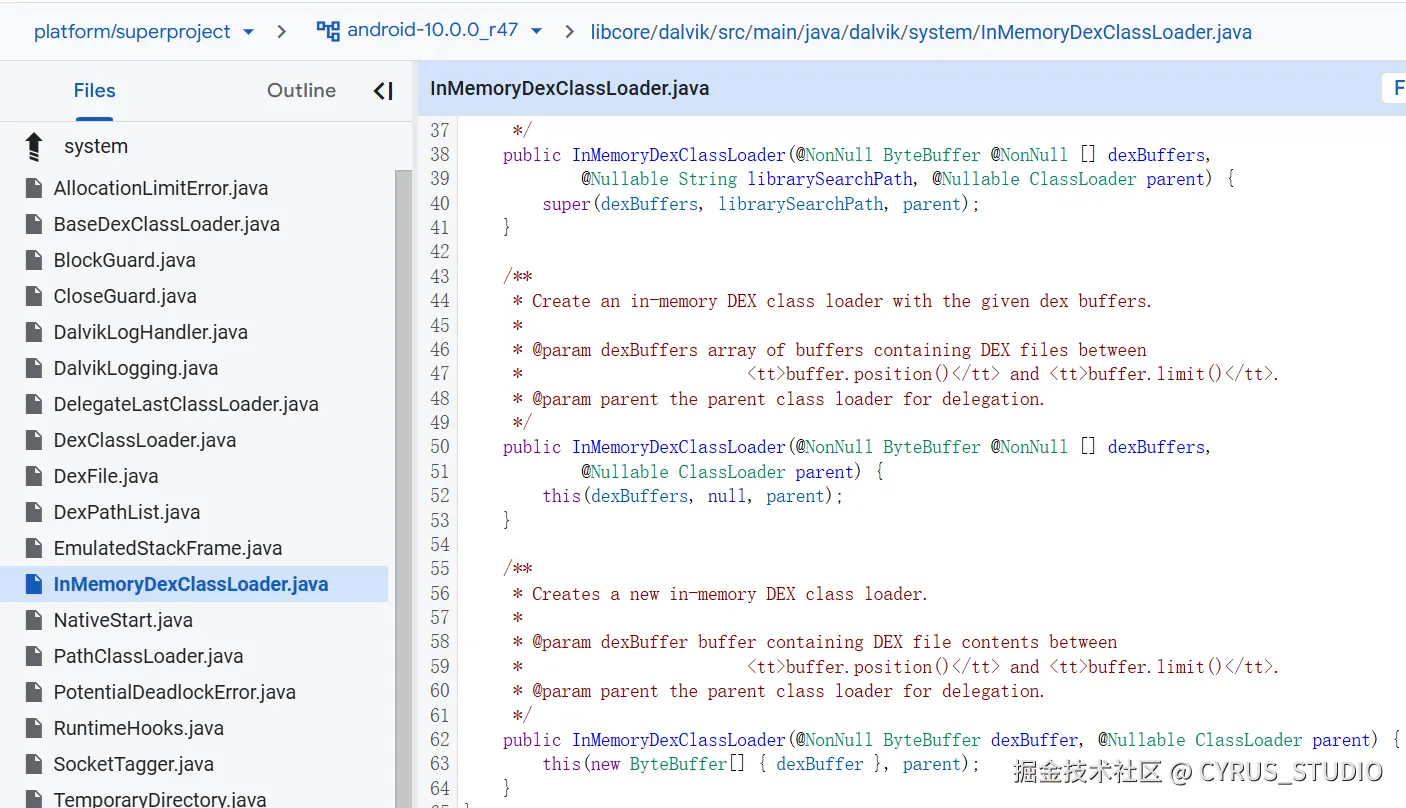The image size is (1406, 808).
Task: Open the libcore breadcrumb link
Action: click(x=621, y=32)
